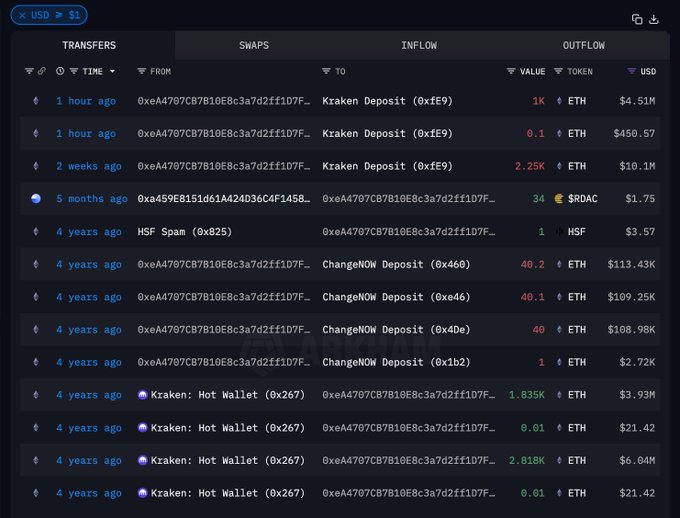Expand the TIME sort dropdown arrow
Viewport: 680px width, 518px height.
(112, 72)
